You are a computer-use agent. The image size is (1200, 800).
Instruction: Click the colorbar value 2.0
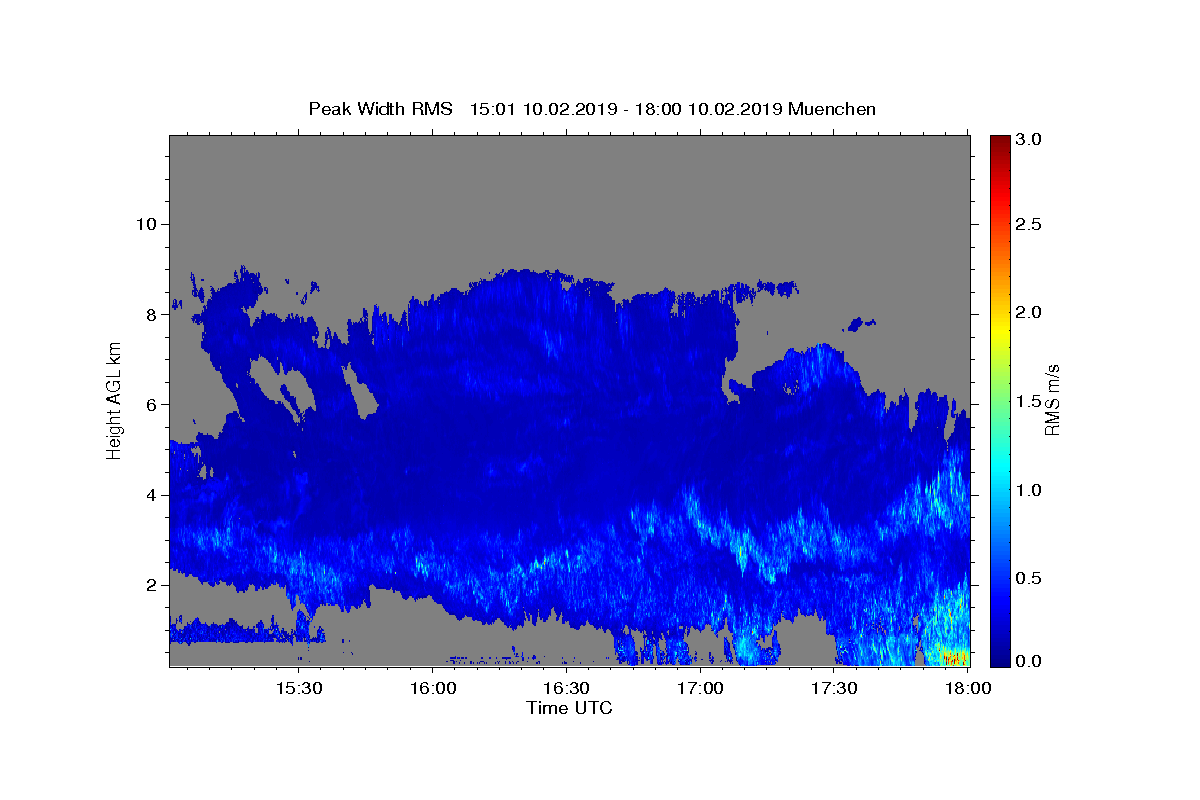click(x=1030, y=312)
